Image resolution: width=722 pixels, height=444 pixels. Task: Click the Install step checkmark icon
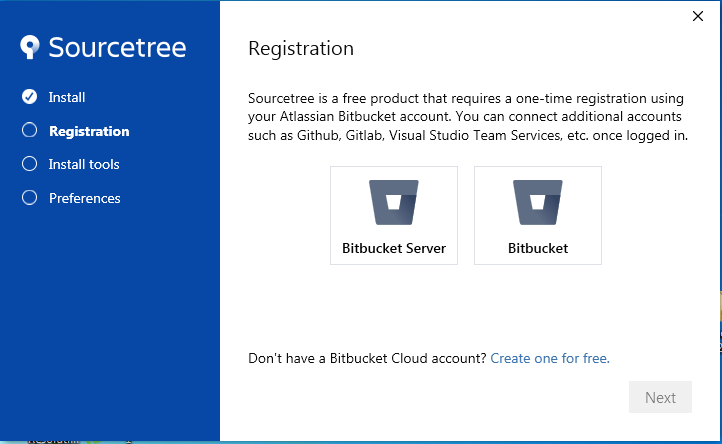point(29,97)
